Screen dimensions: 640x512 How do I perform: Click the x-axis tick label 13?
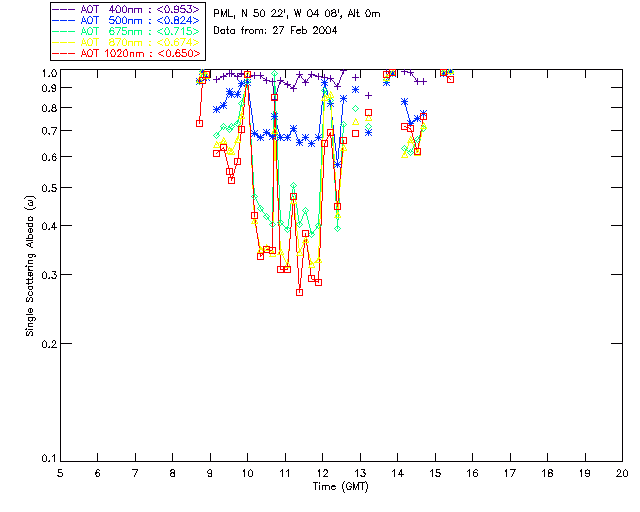360,473
